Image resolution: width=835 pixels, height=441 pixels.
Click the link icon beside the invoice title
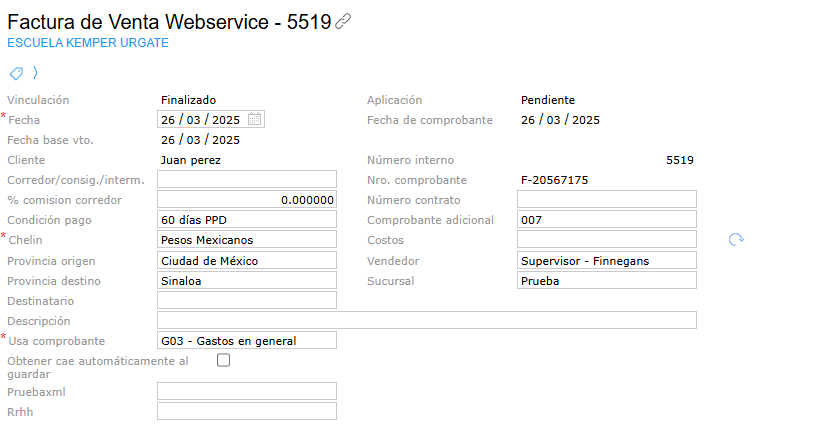tap(343, 22)
